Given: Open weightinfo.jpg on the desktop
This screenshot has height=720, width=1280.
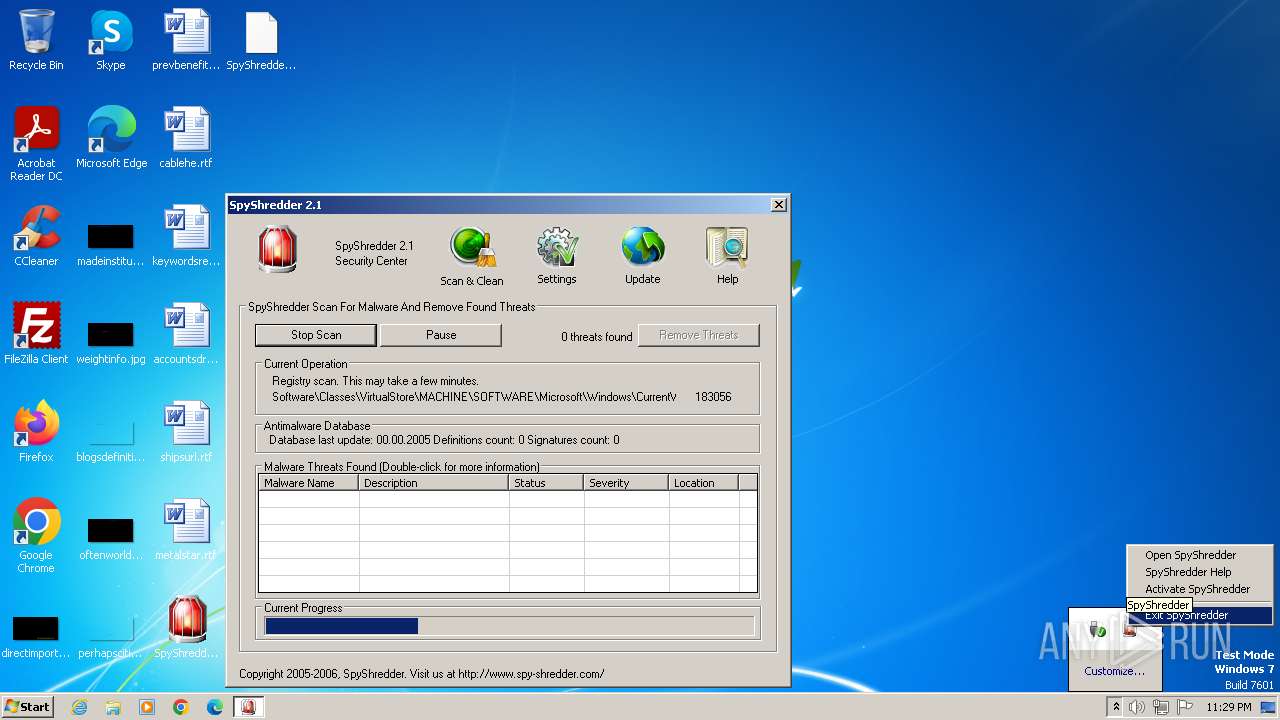Looking at the screenshot, I should 111,341.
